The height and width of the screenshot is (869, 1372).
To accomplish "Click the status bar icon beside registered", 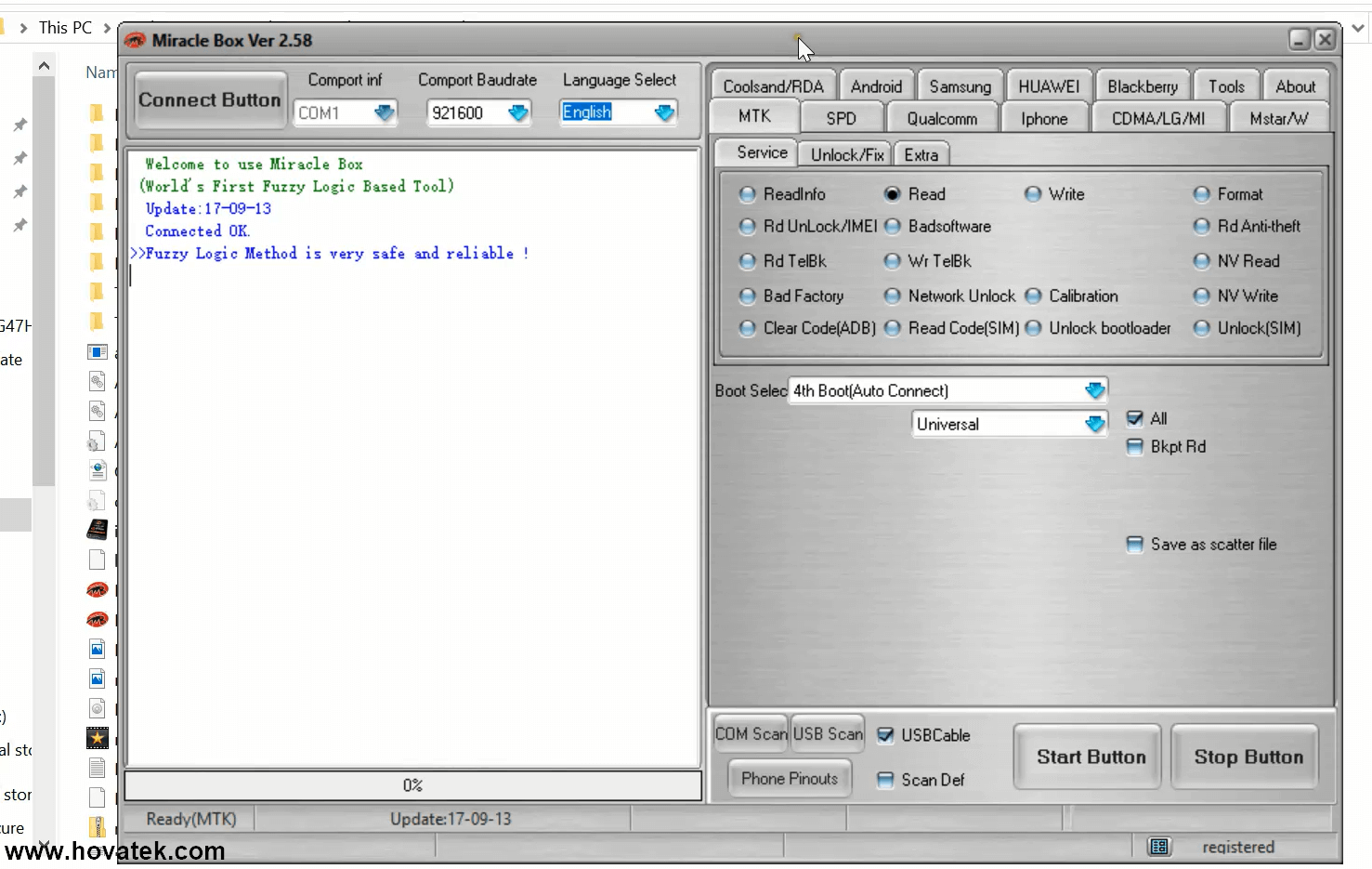I will coord(1158,847).
